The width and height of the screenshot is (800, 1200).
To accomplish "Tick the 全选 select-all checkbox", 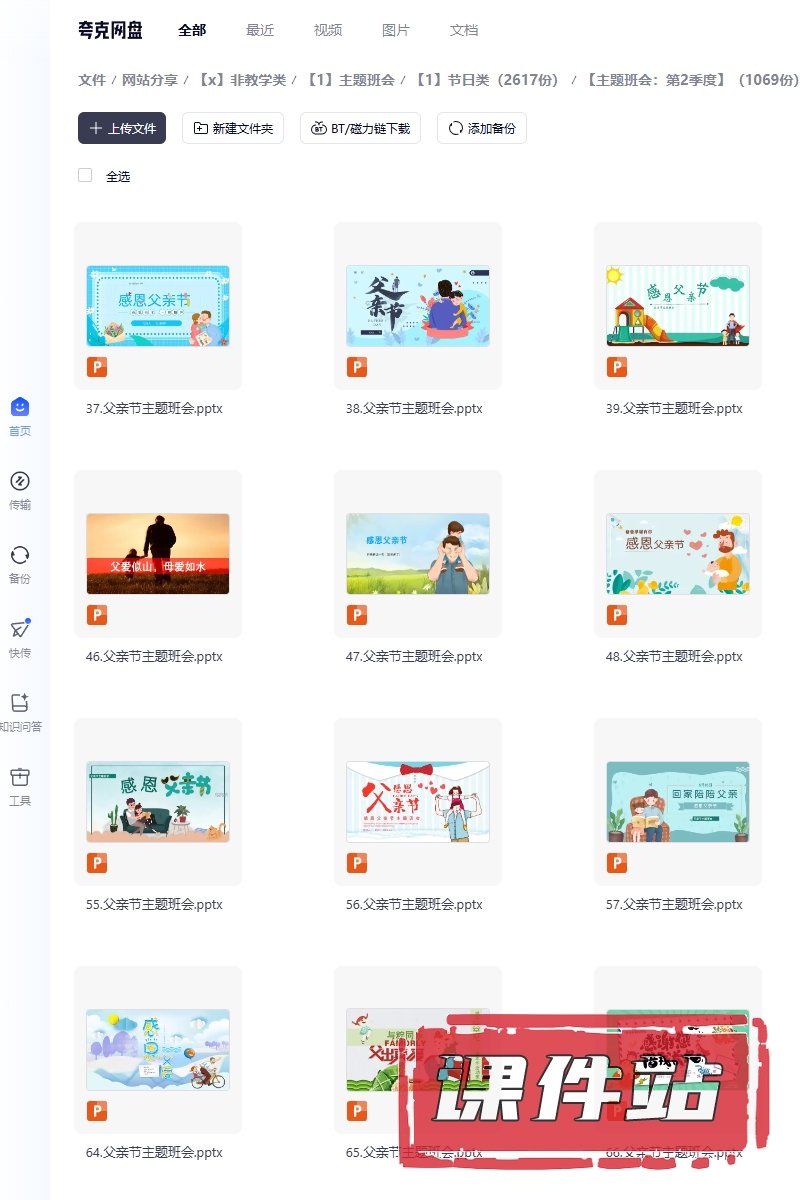I will coord(85,176).
